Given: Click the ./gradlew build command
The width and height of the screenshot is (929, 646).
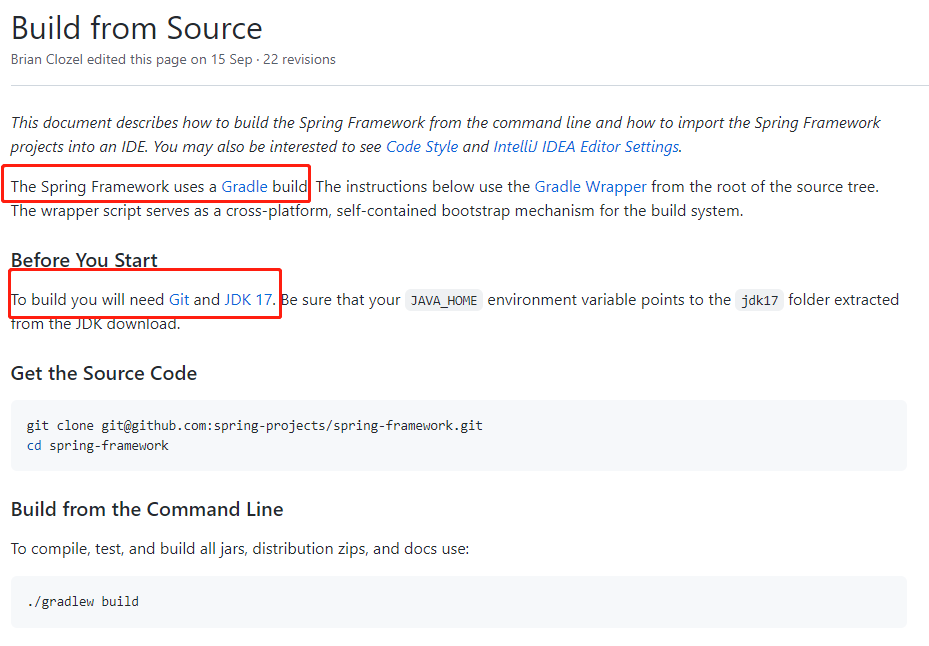Looking at the screenshot, I should [x=83, y=602].
